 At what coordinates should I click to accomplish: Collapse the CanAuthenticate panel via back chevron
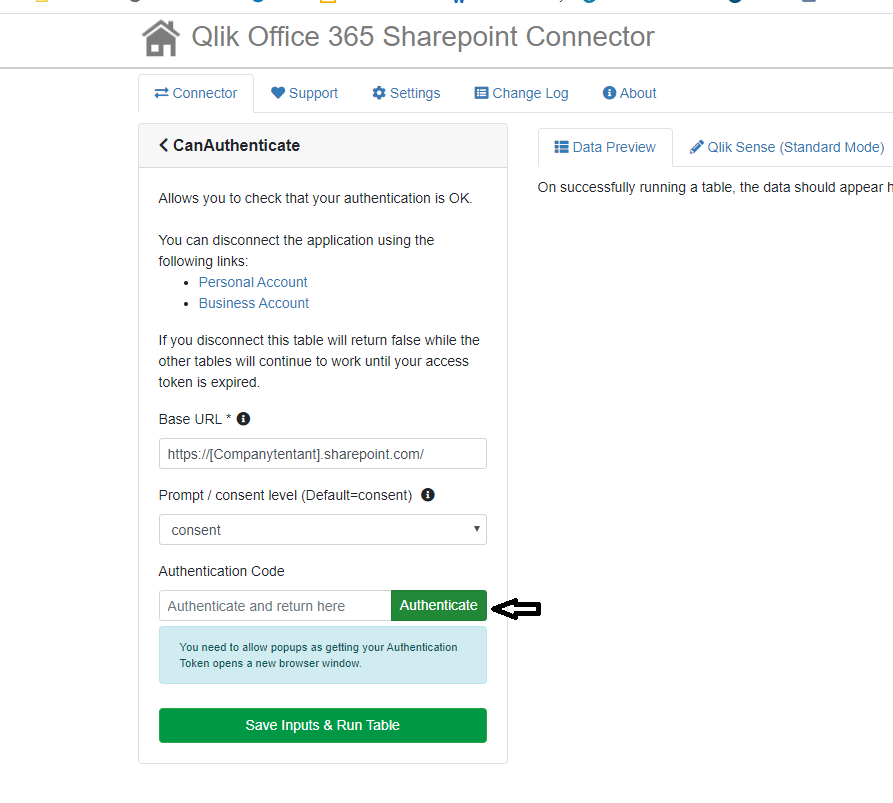[x=163, y=144]
